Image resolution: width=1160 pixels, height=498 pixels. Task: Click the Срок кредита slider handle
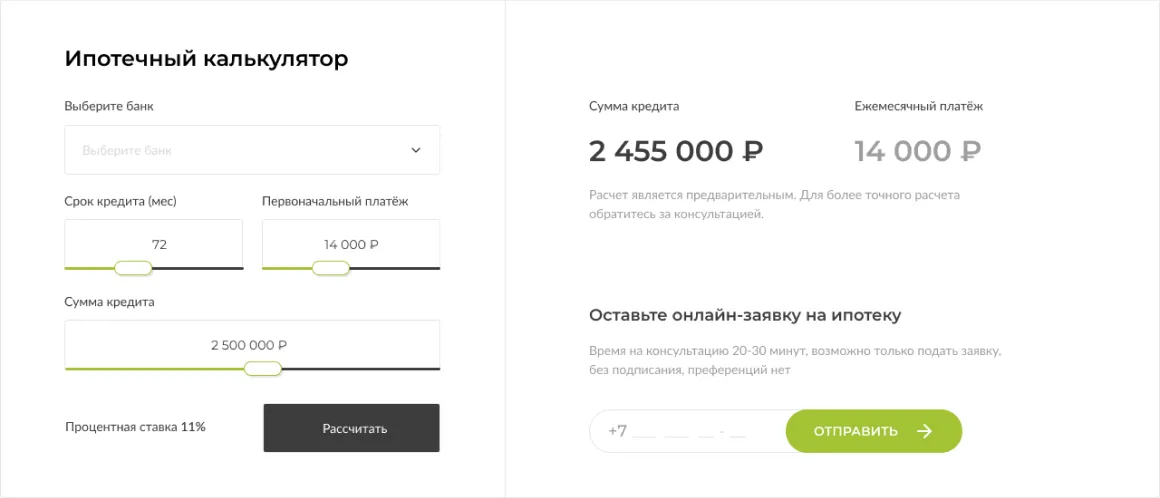pyautogui.click(x=133, y=268)
